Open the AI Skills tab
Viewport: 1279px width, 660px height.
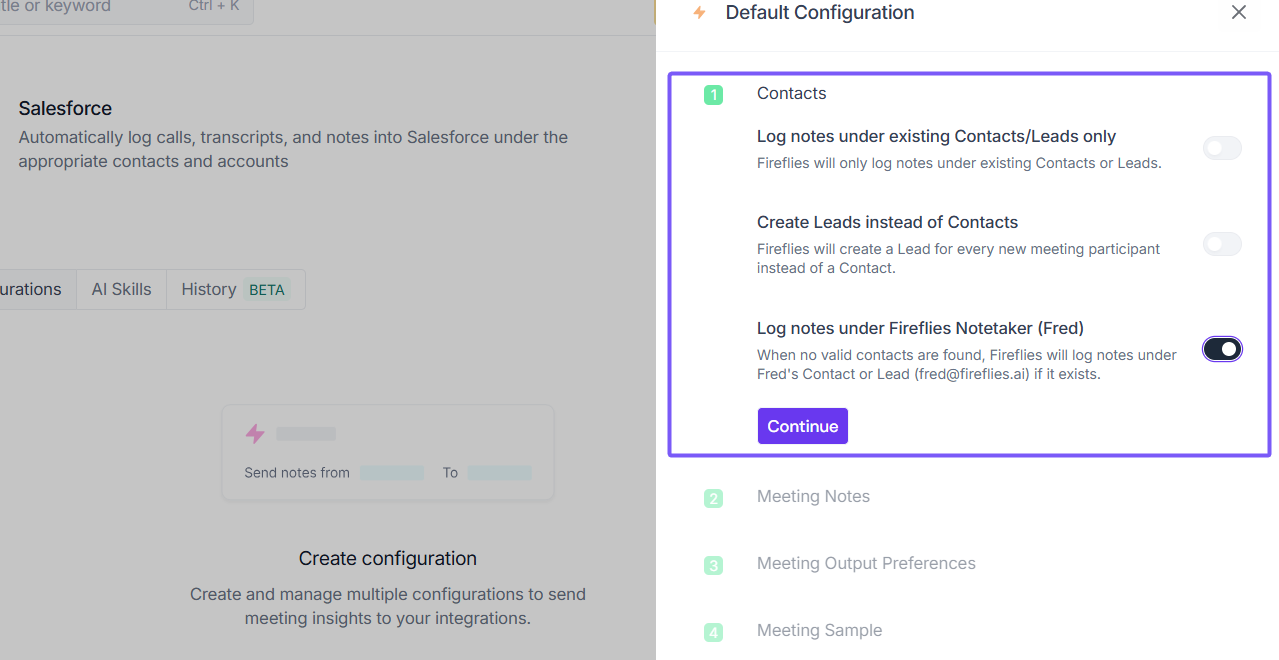(121, 289)
